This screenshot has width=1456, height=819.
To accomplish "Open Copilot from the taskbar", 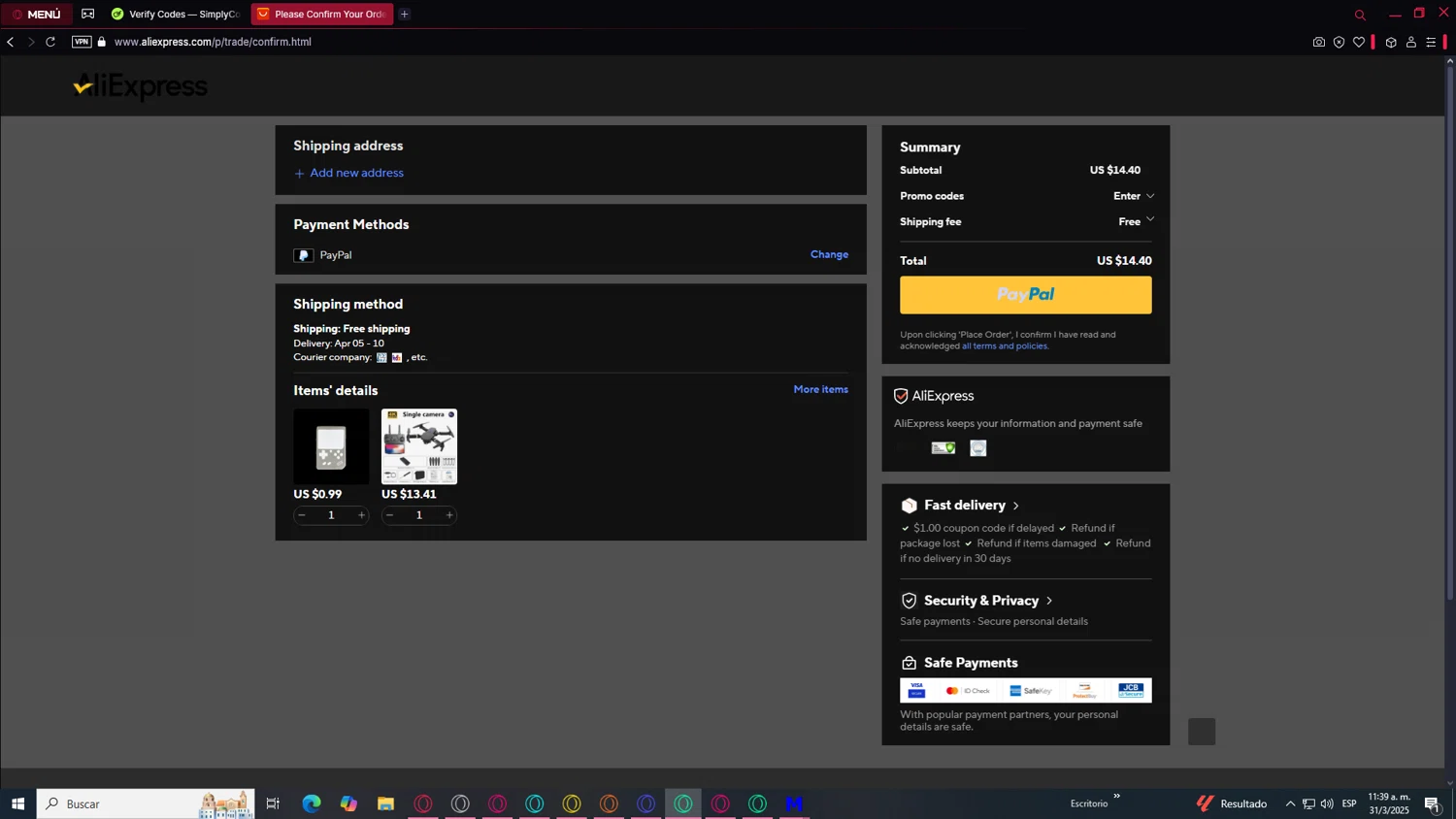I will coord(348,803).
